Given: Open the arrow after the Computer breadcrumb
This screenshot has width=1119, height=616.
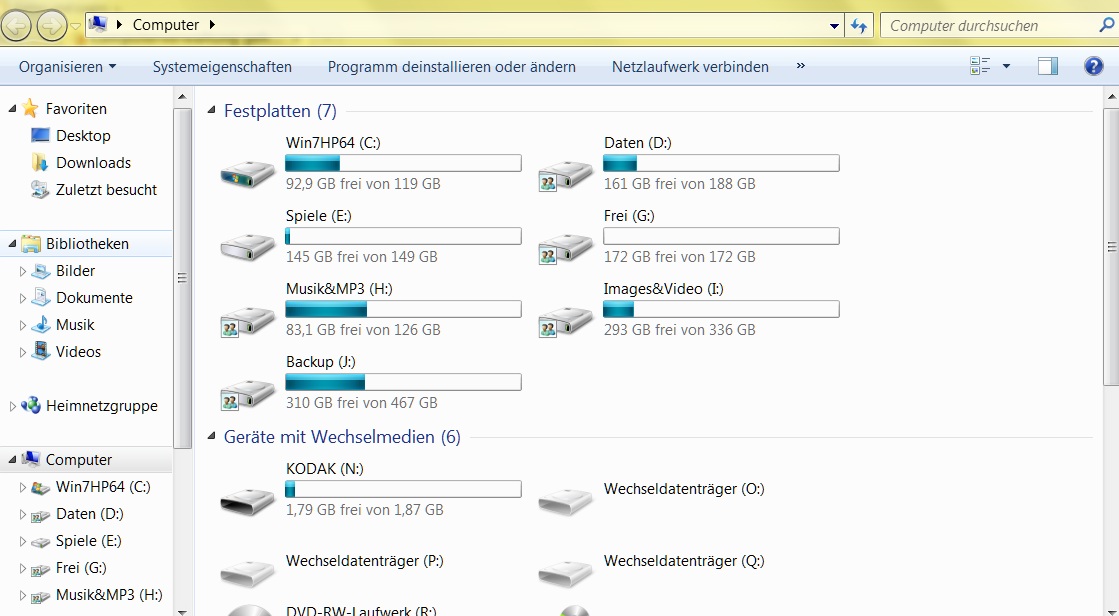Looking at the screenshot, I should (212, 25).
